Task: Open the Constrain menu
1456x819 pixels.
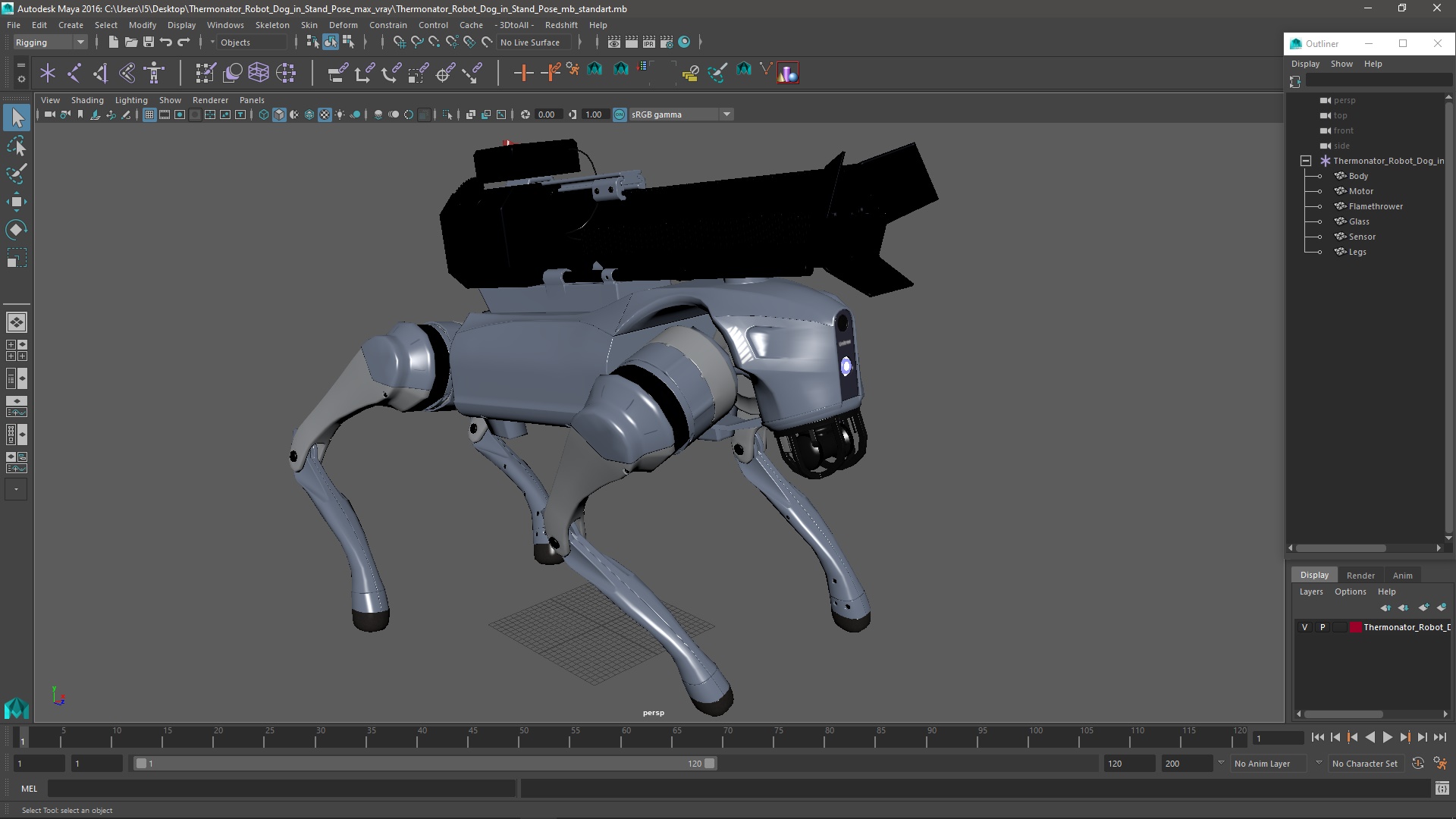Action: point(388,25)
